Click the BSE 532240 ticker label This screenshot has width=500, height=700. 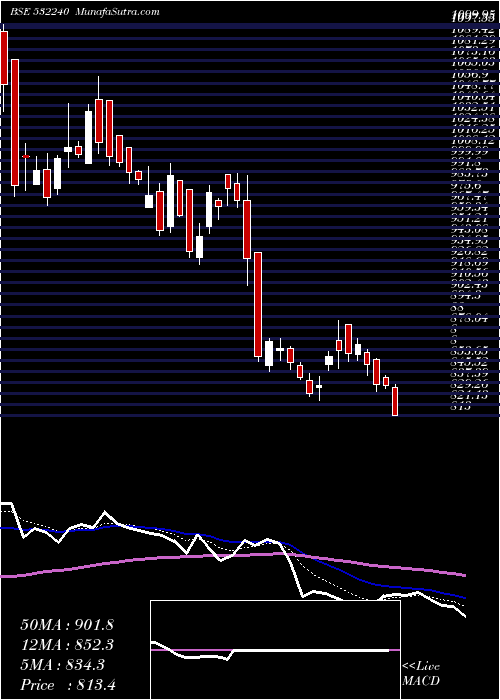coord(39,12)
